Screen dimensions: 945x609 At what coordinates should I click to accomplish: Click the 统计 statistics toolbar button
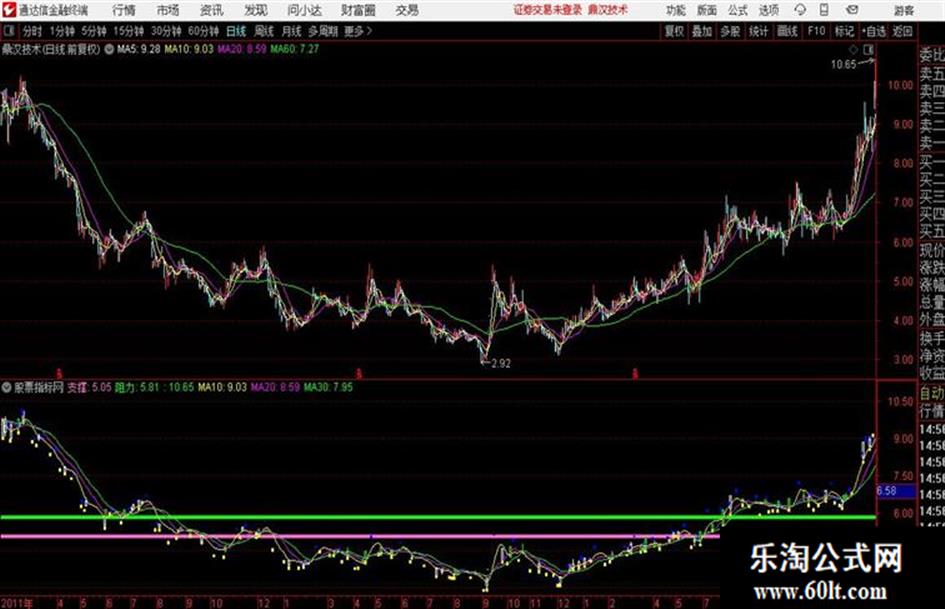pyautogui.click(x=758, y=31)
